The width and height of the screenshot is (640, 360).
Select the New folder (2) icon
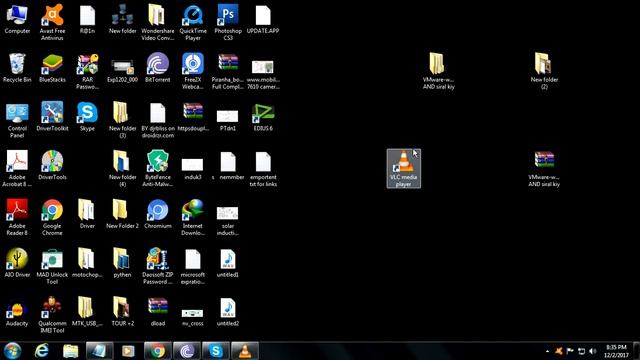coord(544,71)
